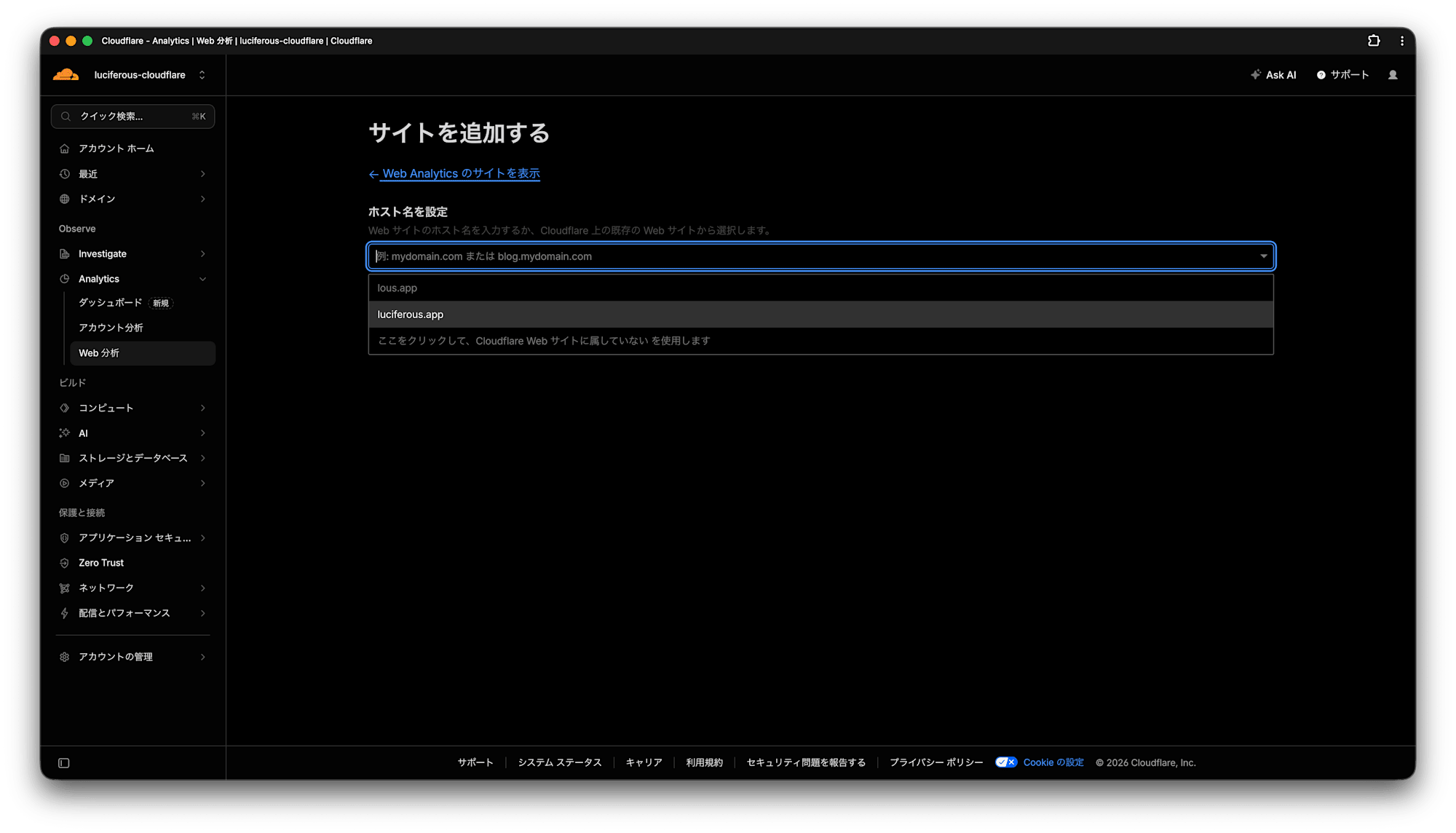Open the footer サポート link
Viewport: 1456px width, 833px height.
click(475, 762)
